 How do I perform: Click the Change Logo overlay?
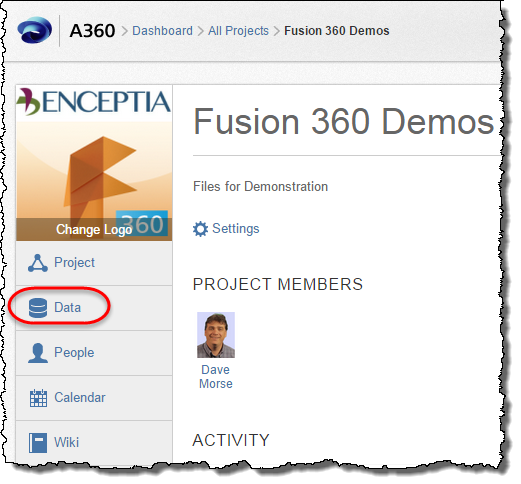pos(94,229)
